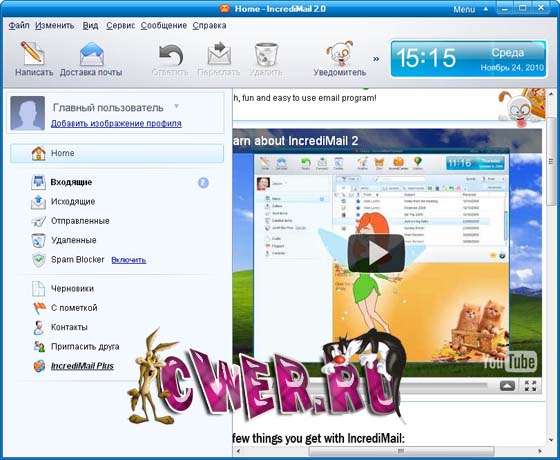Select the Исходящие outbox folder icon
560x460 pixels.
tap(38, 201)
